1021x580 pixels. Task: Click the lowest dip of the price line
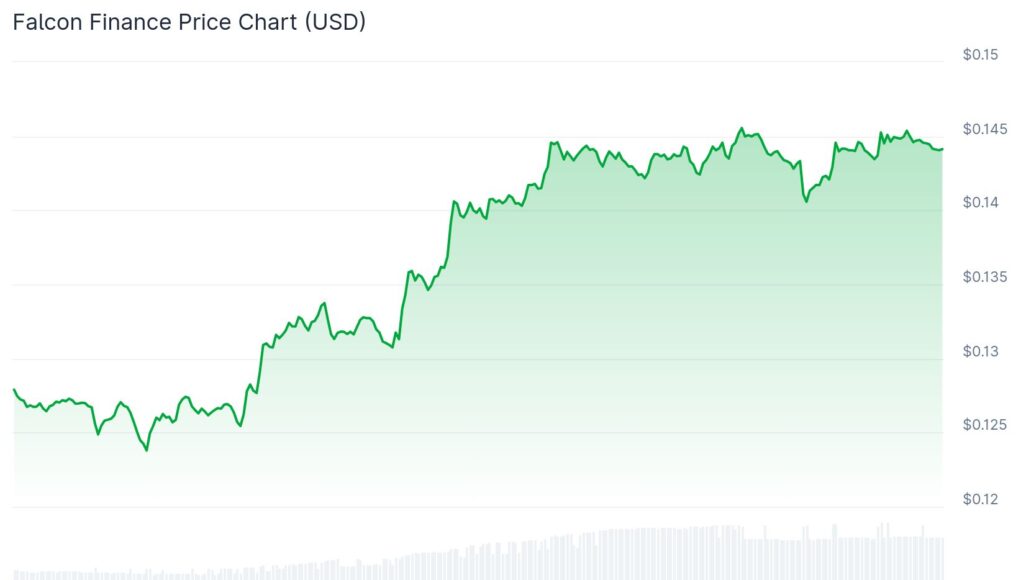click(147, 450)
